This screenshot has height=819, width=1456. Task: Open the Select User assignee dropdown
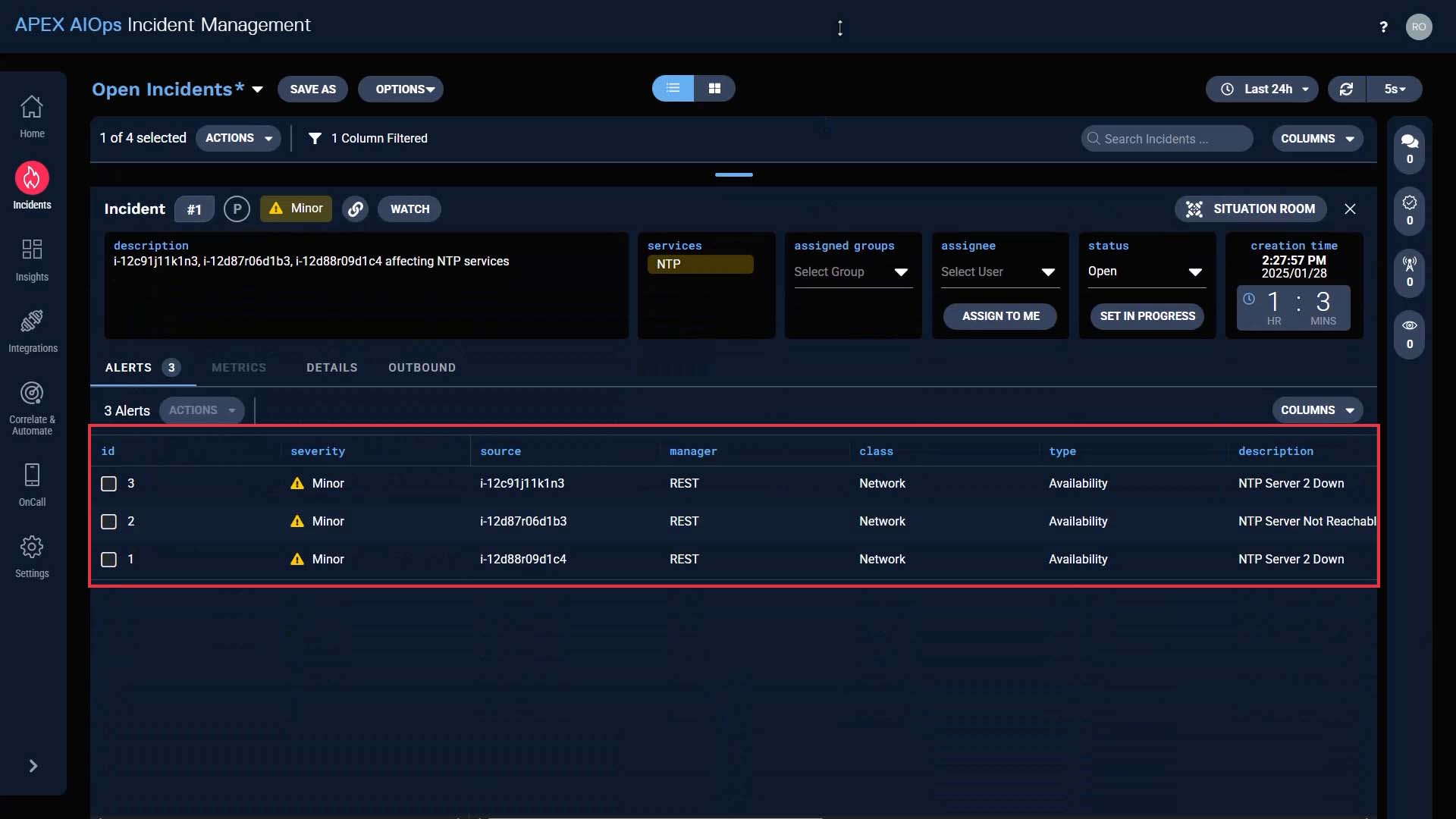(999, 272)
